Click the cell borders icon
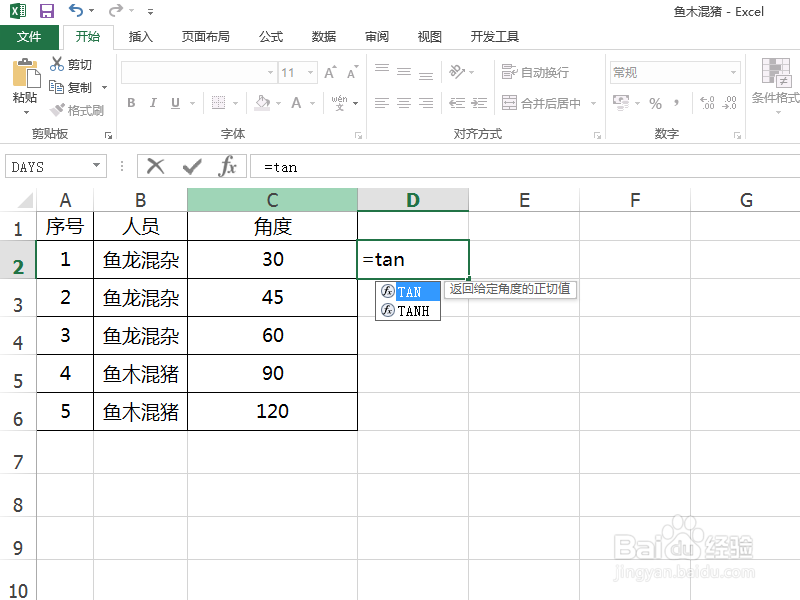800x600 pixels. pos(218,103)
